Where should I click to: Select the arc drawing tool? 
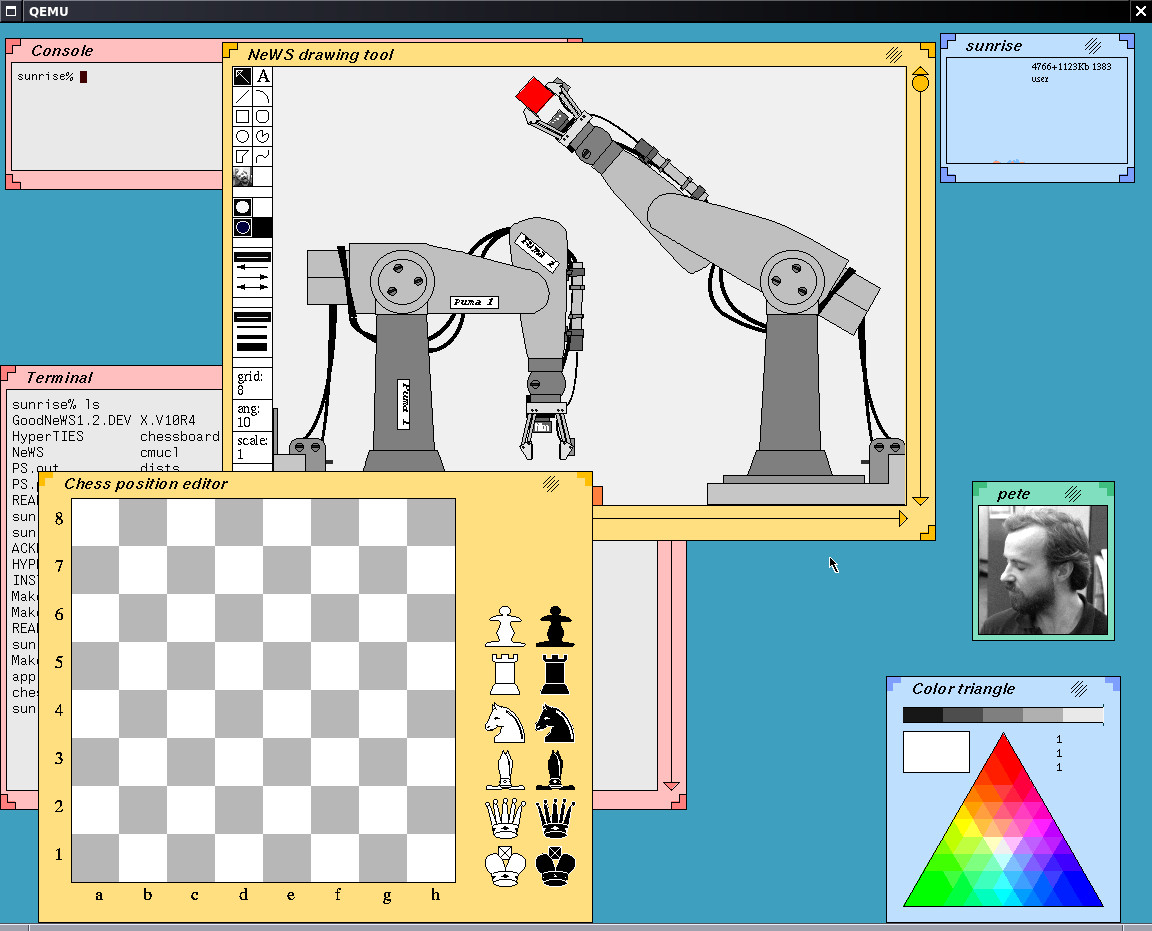pos(261,95)
